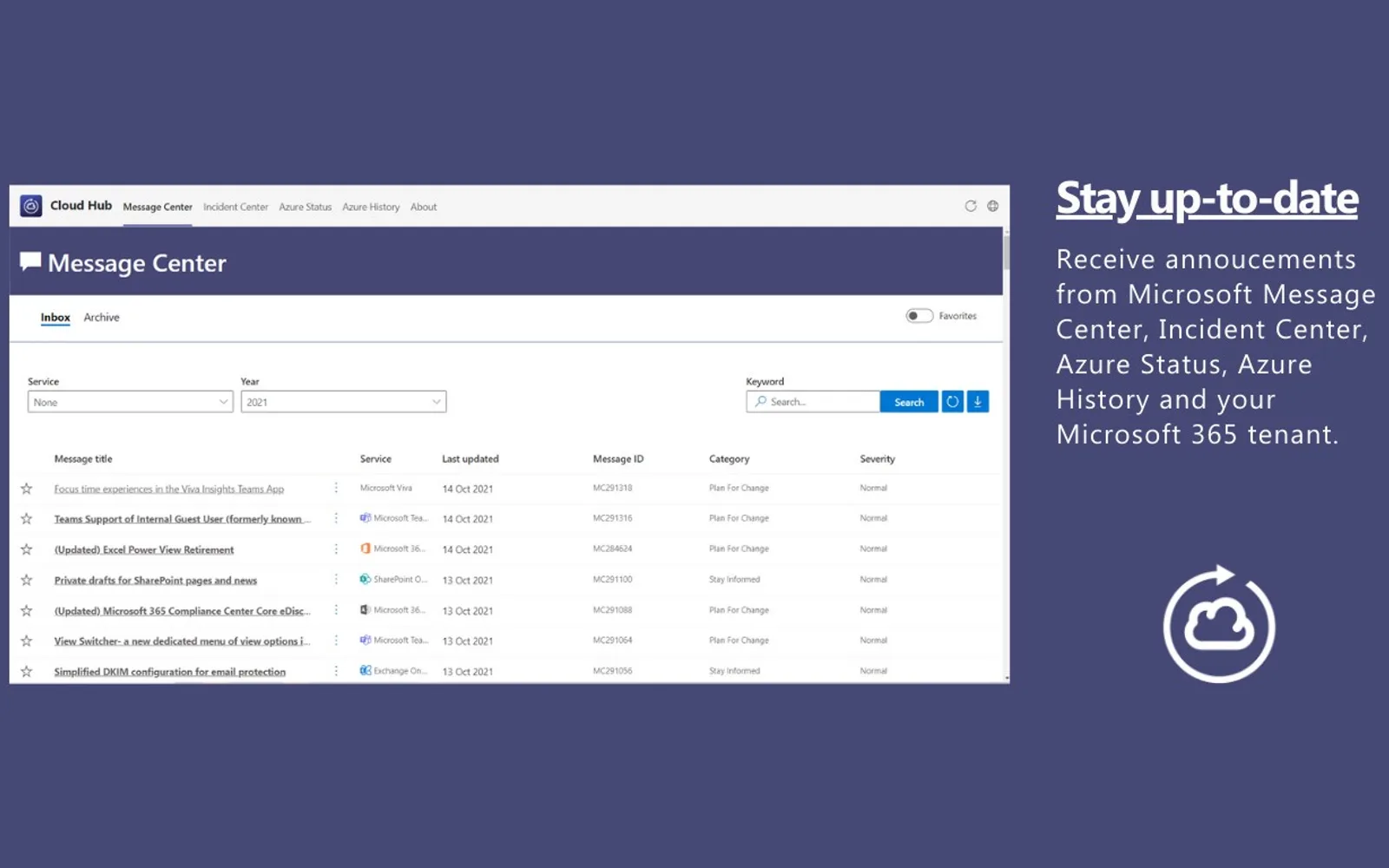
Task: Star the Focus time experiences message
Action: [27, 489]
